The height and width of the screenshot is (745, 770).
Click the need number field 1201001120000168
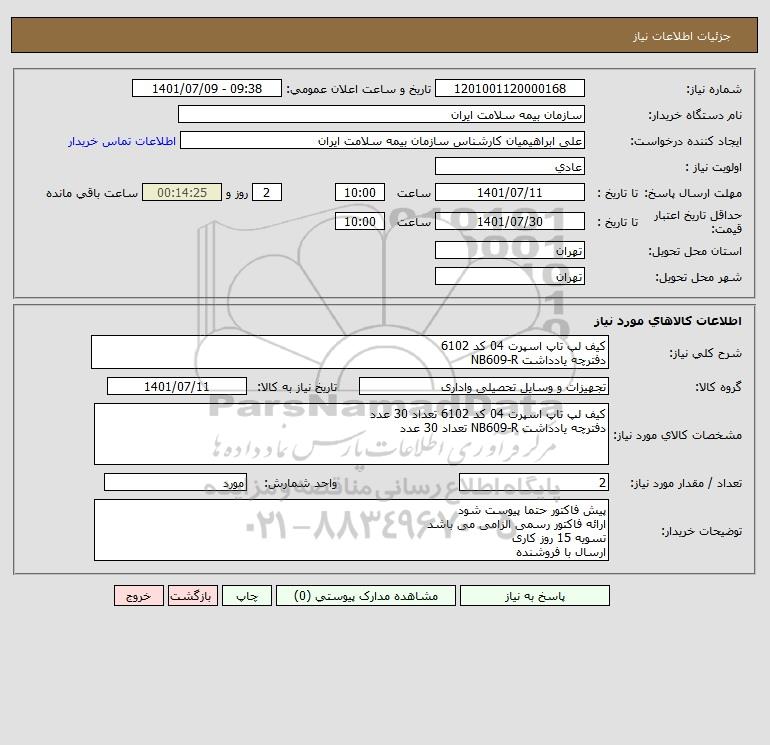click(x=510, y=88)
